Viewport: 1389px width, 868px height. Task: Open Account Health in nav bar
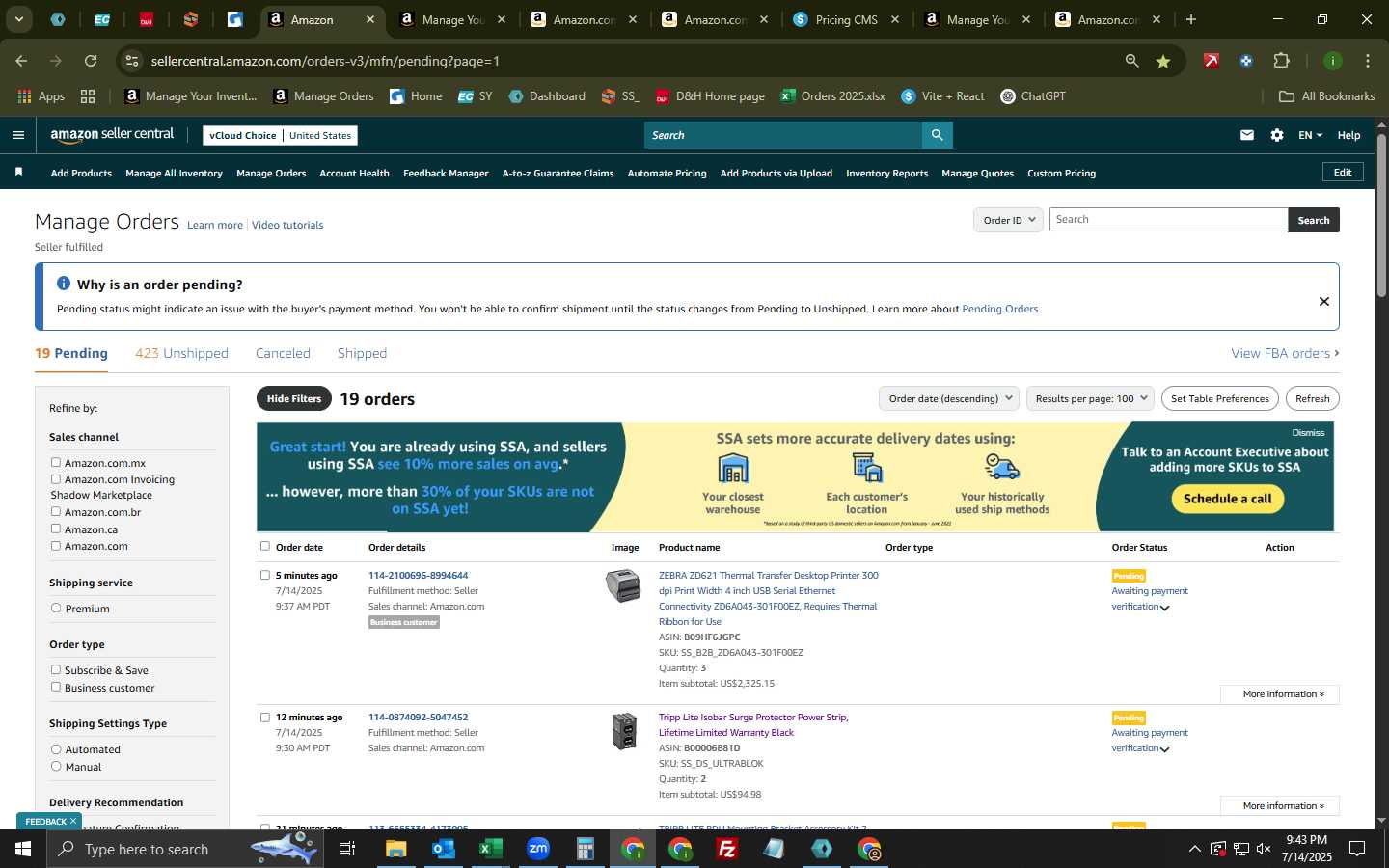[354, 174]
